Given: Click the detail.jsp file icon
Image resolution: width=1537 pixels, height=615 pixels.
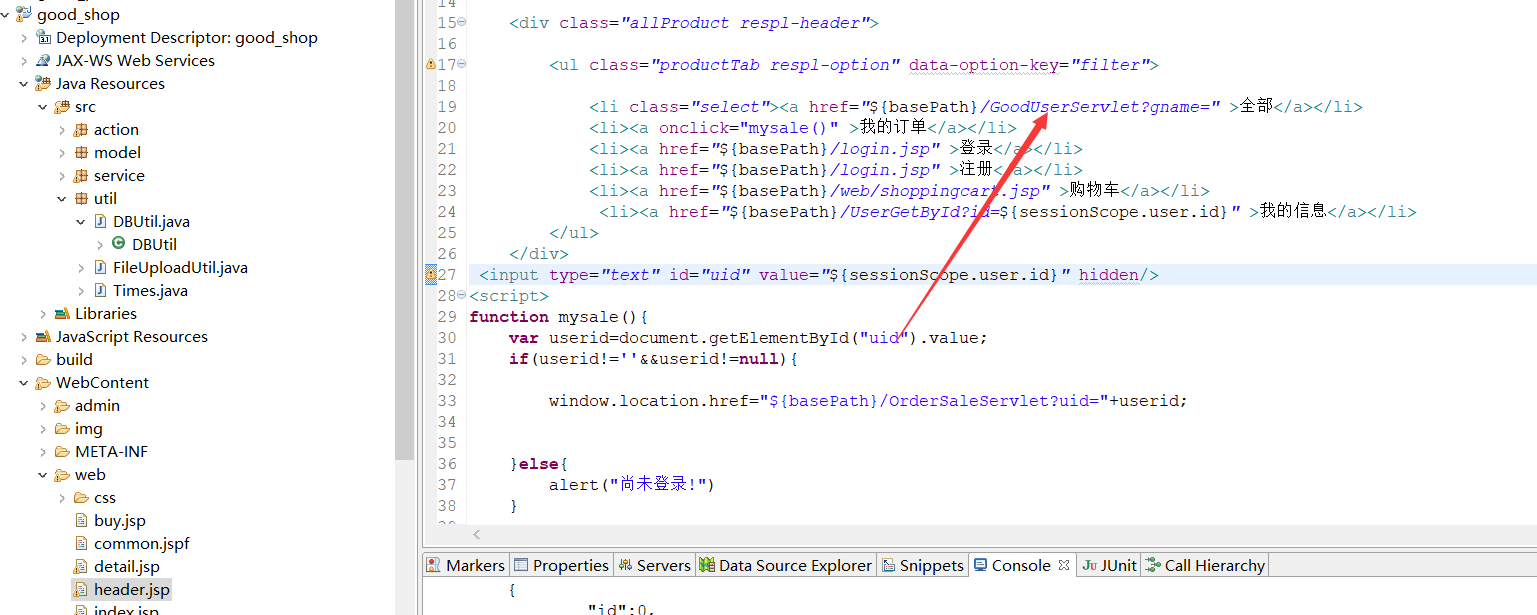Looking at the screenshot, I should point(82,566).
